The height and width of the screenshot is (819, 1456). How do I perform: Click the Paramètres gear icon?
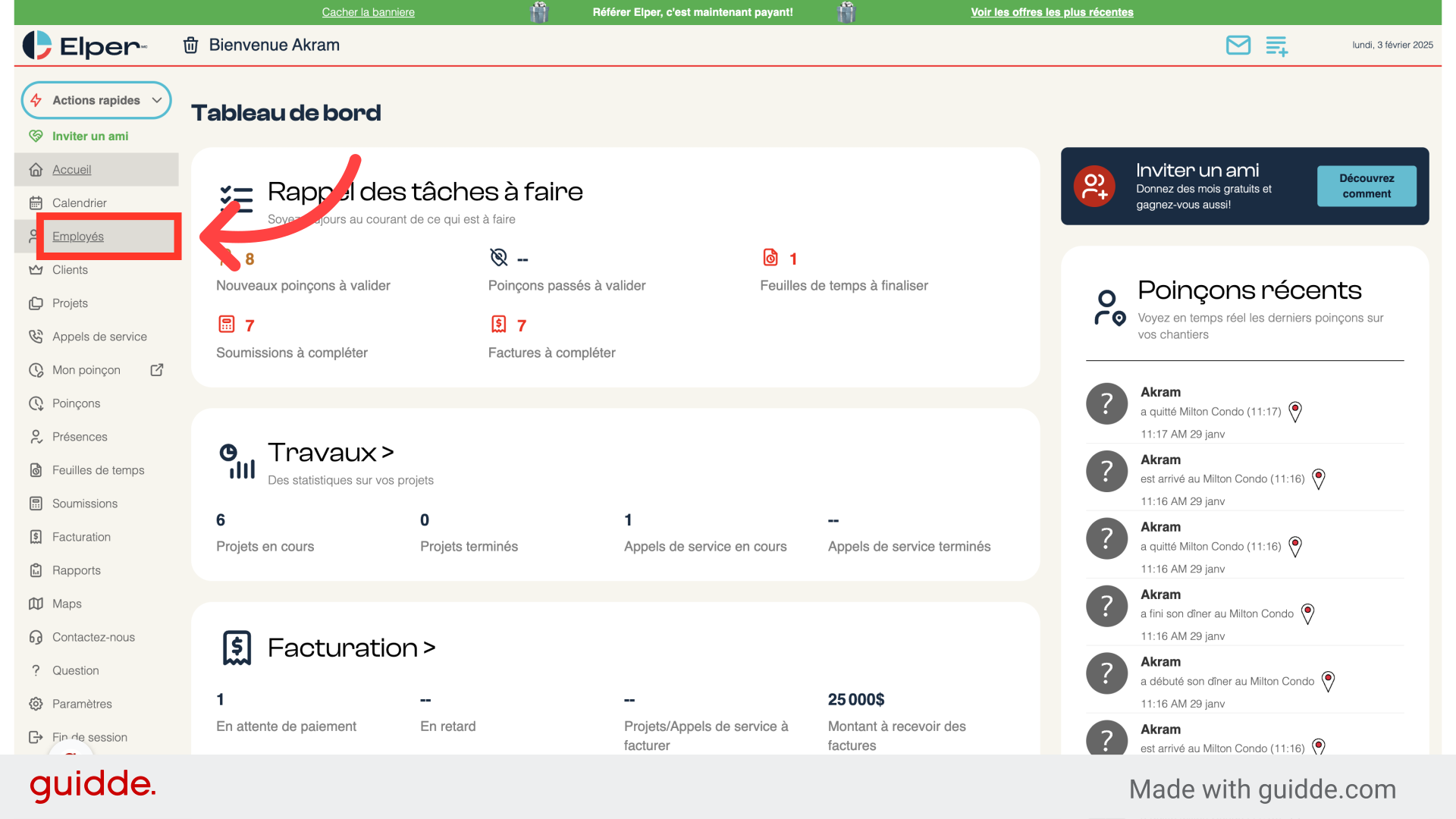pyautogui.click(x=36, y=704)
